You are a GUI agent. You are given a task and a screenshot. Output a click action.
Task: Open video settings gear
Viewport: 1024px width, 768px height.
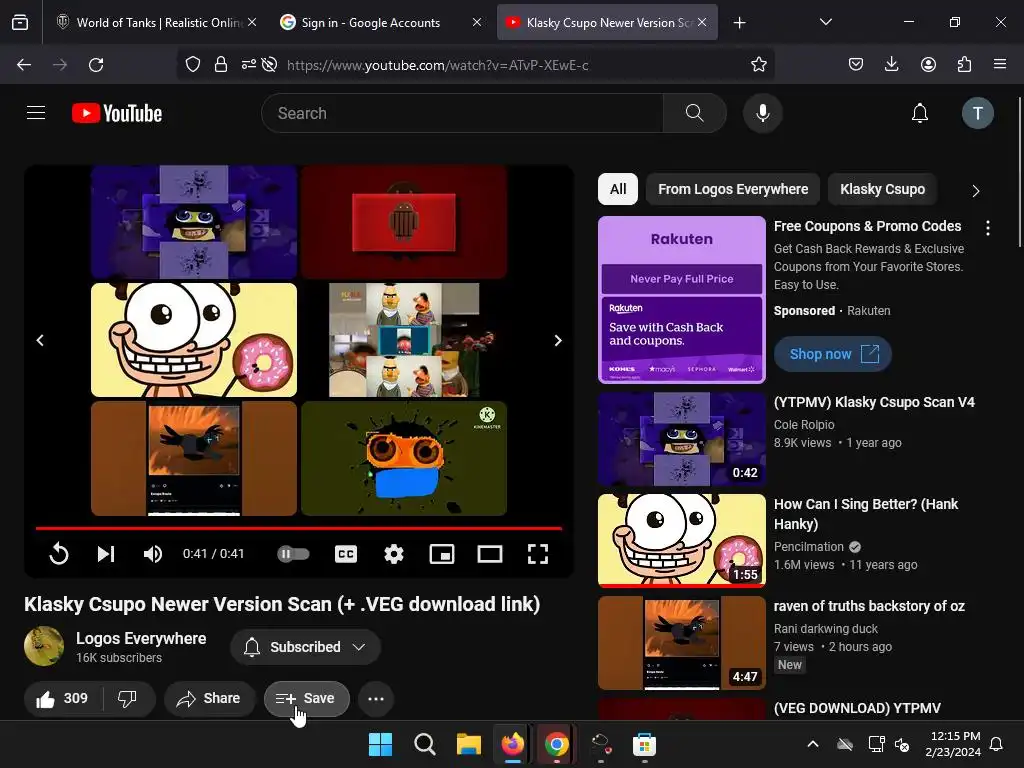coord(393,554)
